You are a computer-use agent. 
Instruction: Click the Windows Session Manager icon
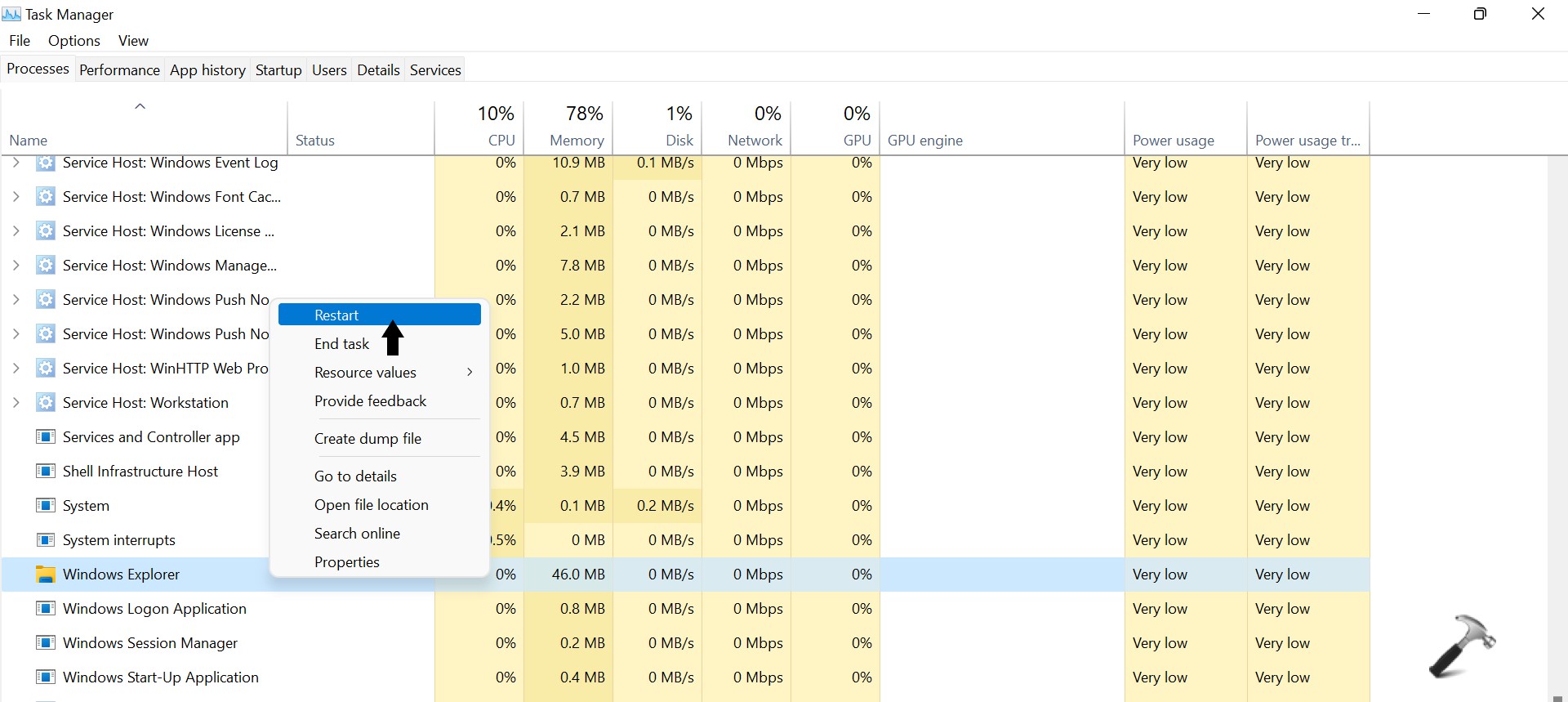(46, 643)
